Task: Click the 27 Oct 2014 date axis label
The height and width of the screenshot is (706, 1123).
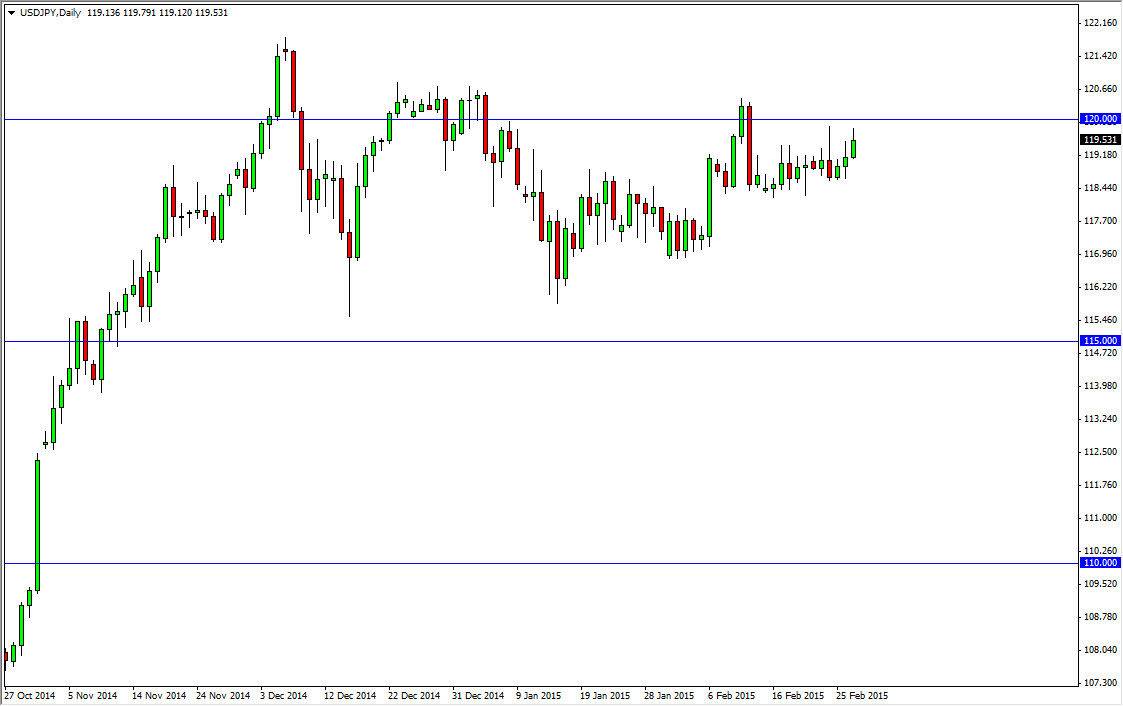Action: click(28, 694)
